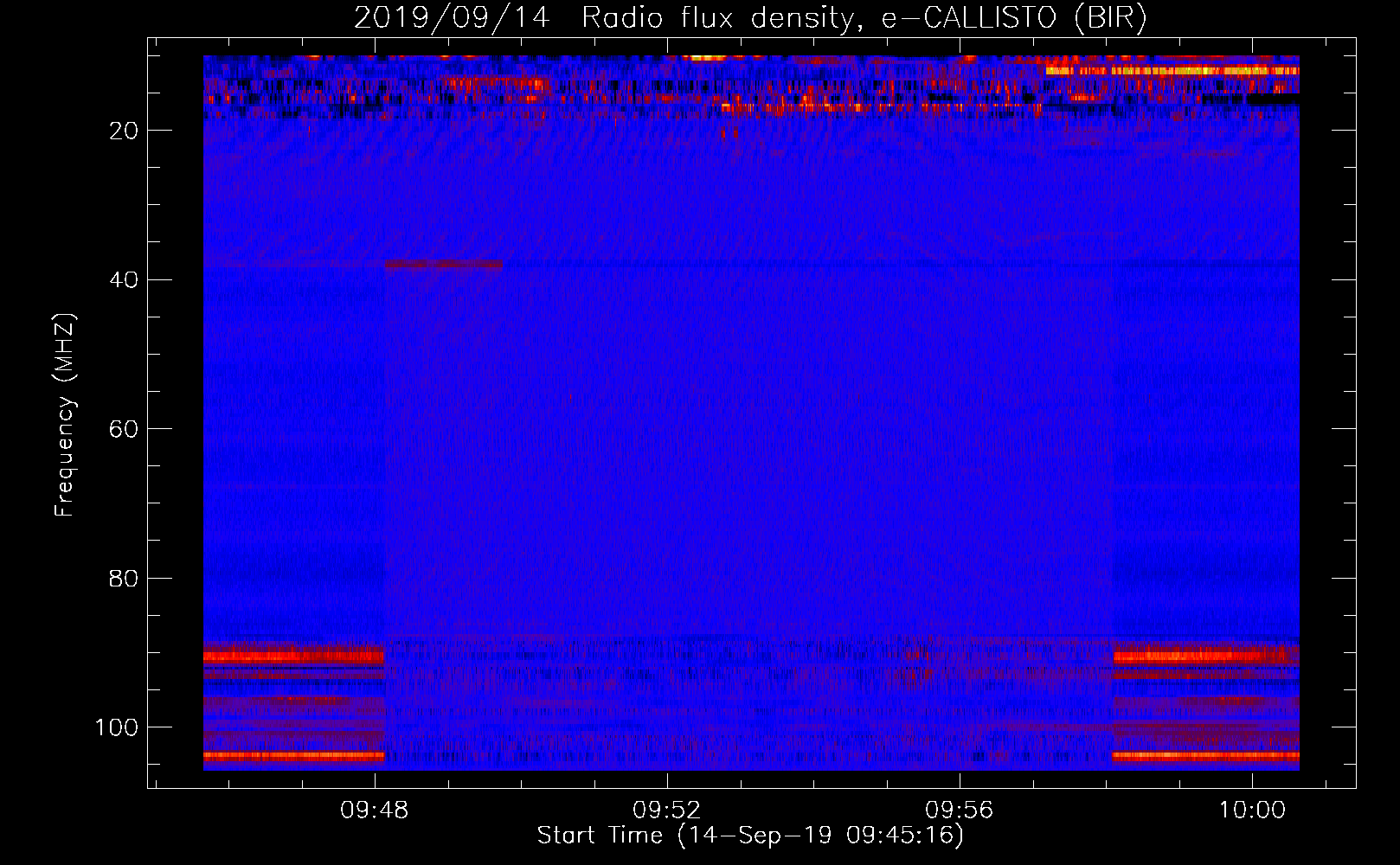Click the short red band near 38 MHz
Image resolution: width=1400 pixels, height=865 pixels.
coord(444,264)
